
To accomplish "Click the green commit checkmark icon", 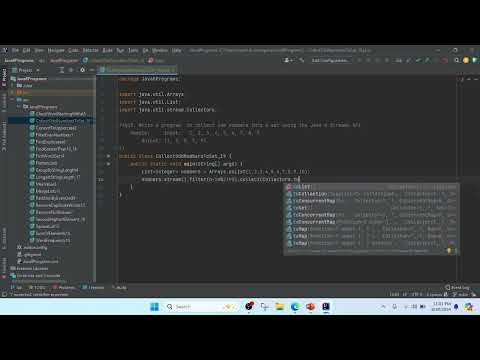I will coord(418,60).
